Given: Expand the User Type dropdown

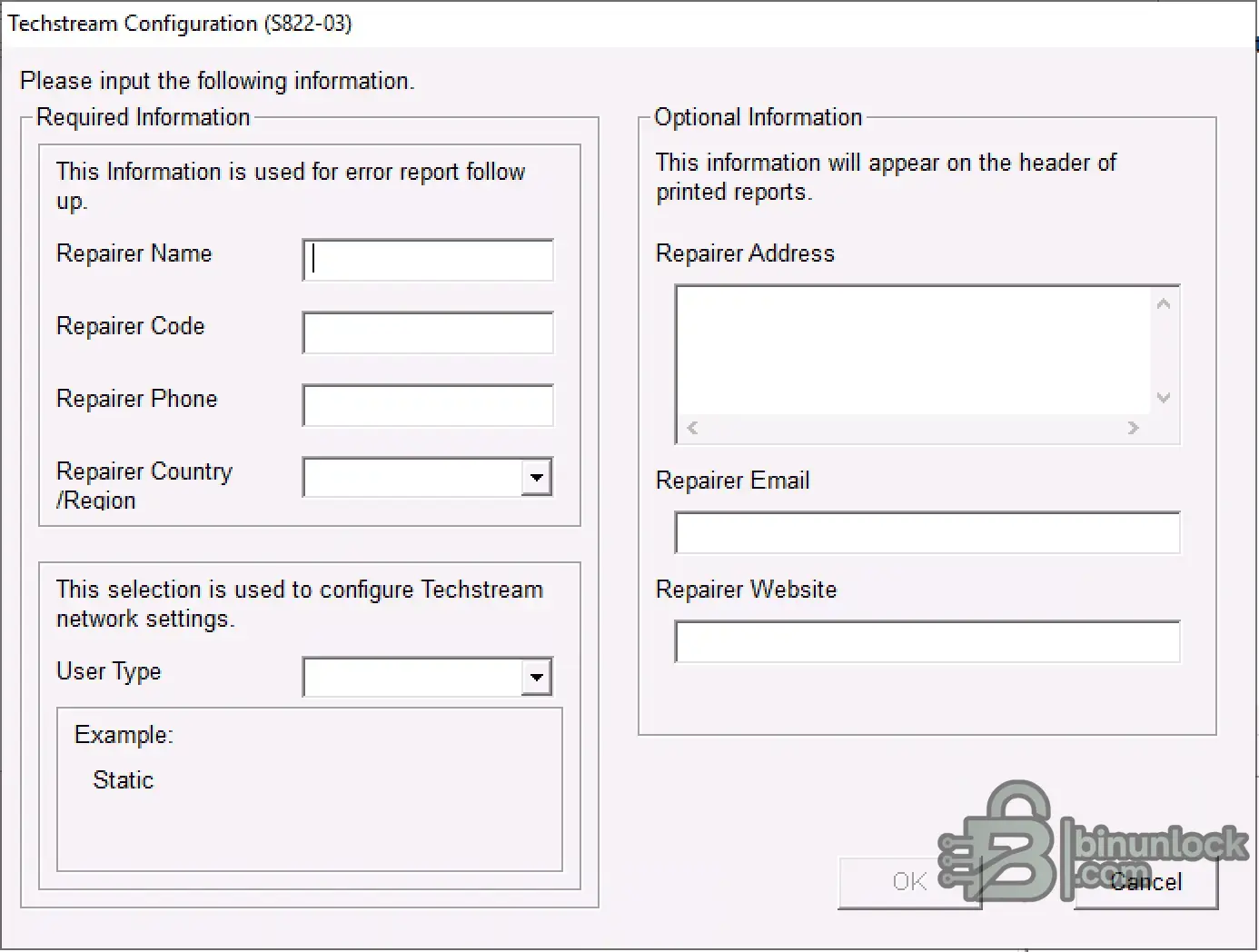Looking at the screenshot, I should pyautogui.click(x=537, y=677).
